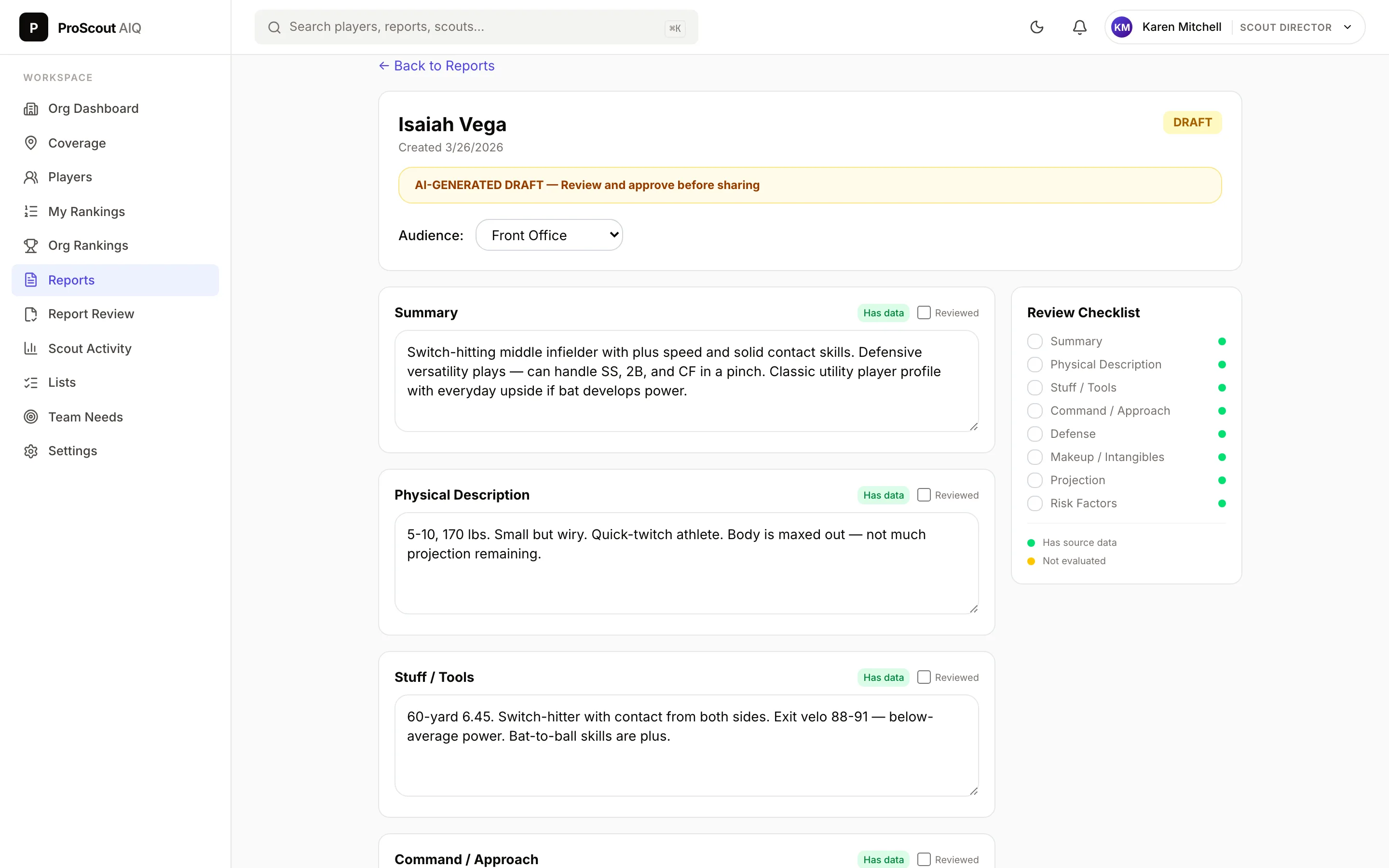
Task: Open notifications bell
Action: (1080, 27)
